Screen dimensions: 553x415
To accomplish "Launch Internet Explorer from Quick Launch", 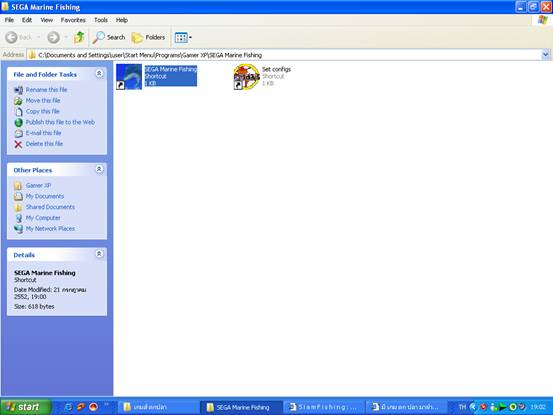I will [x=68, y=407].
